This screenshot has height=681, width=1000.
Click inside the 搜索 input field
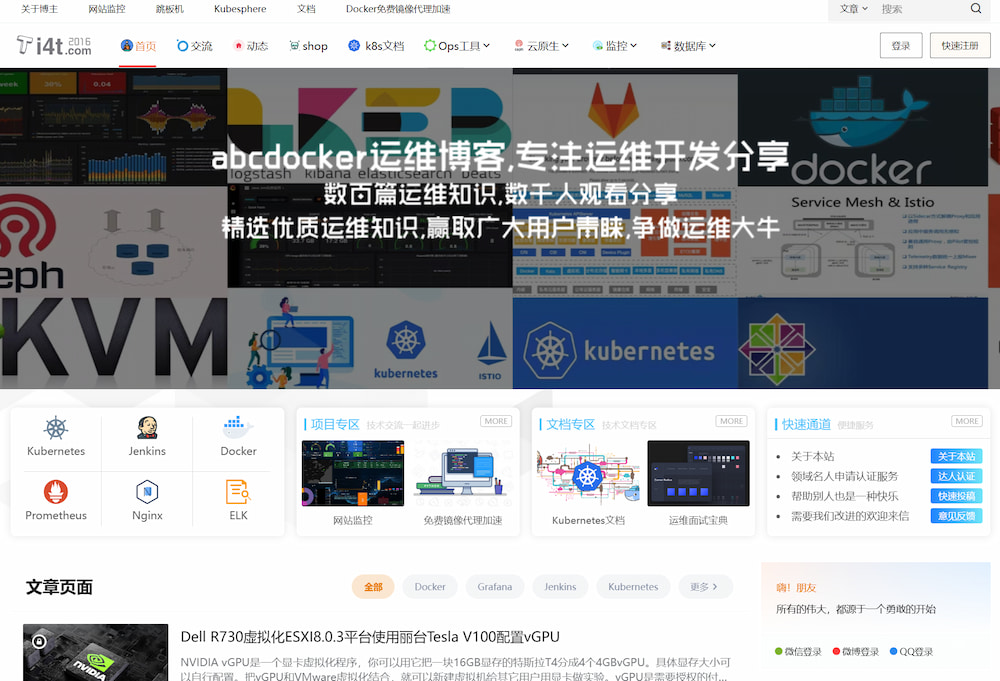920,9
